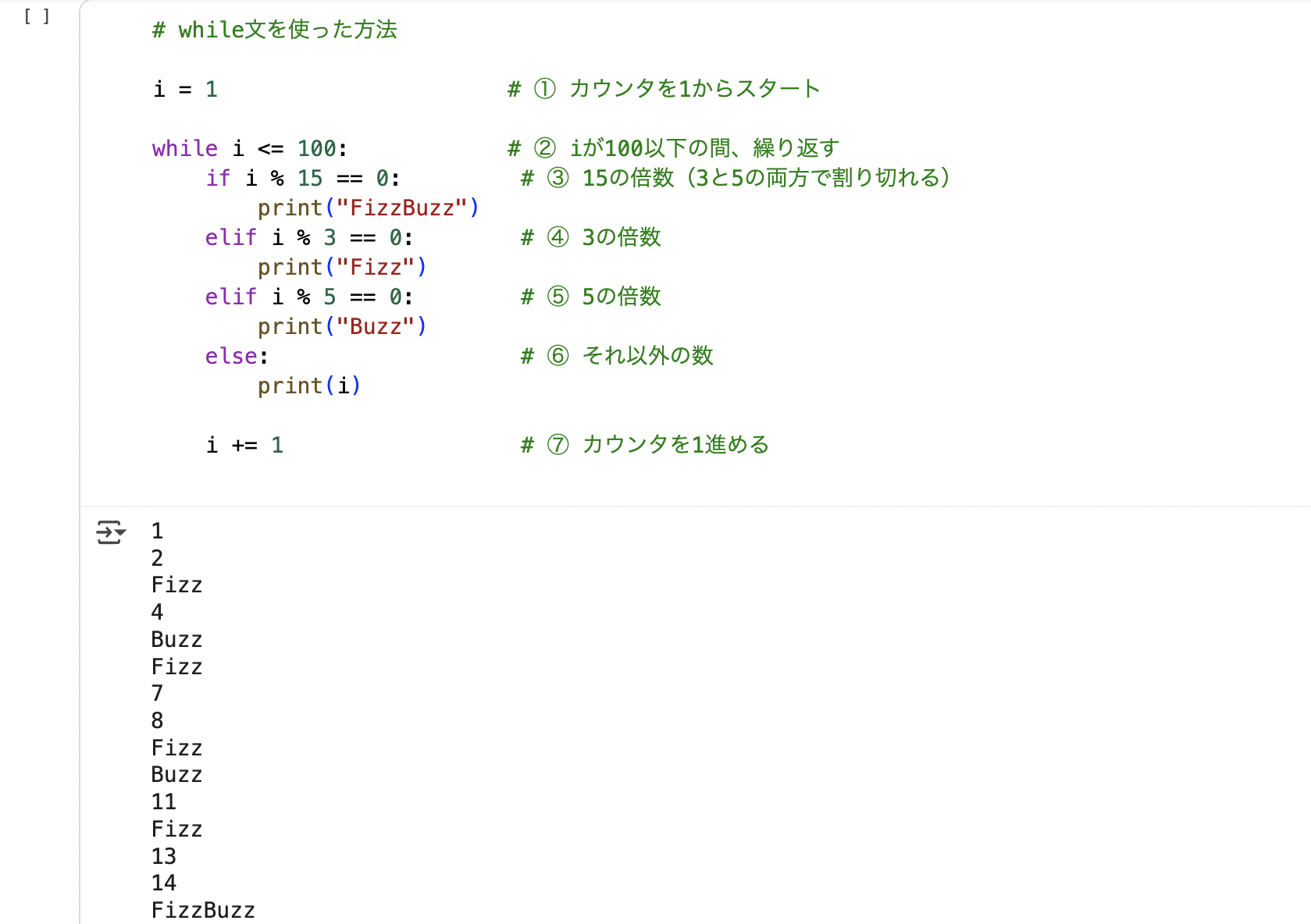The height and width of the screenshot is (924, 1311).
Task: Click the 'if i % 15 == 0:' condition
Action: pyautogui.click(x=302, y=178)
